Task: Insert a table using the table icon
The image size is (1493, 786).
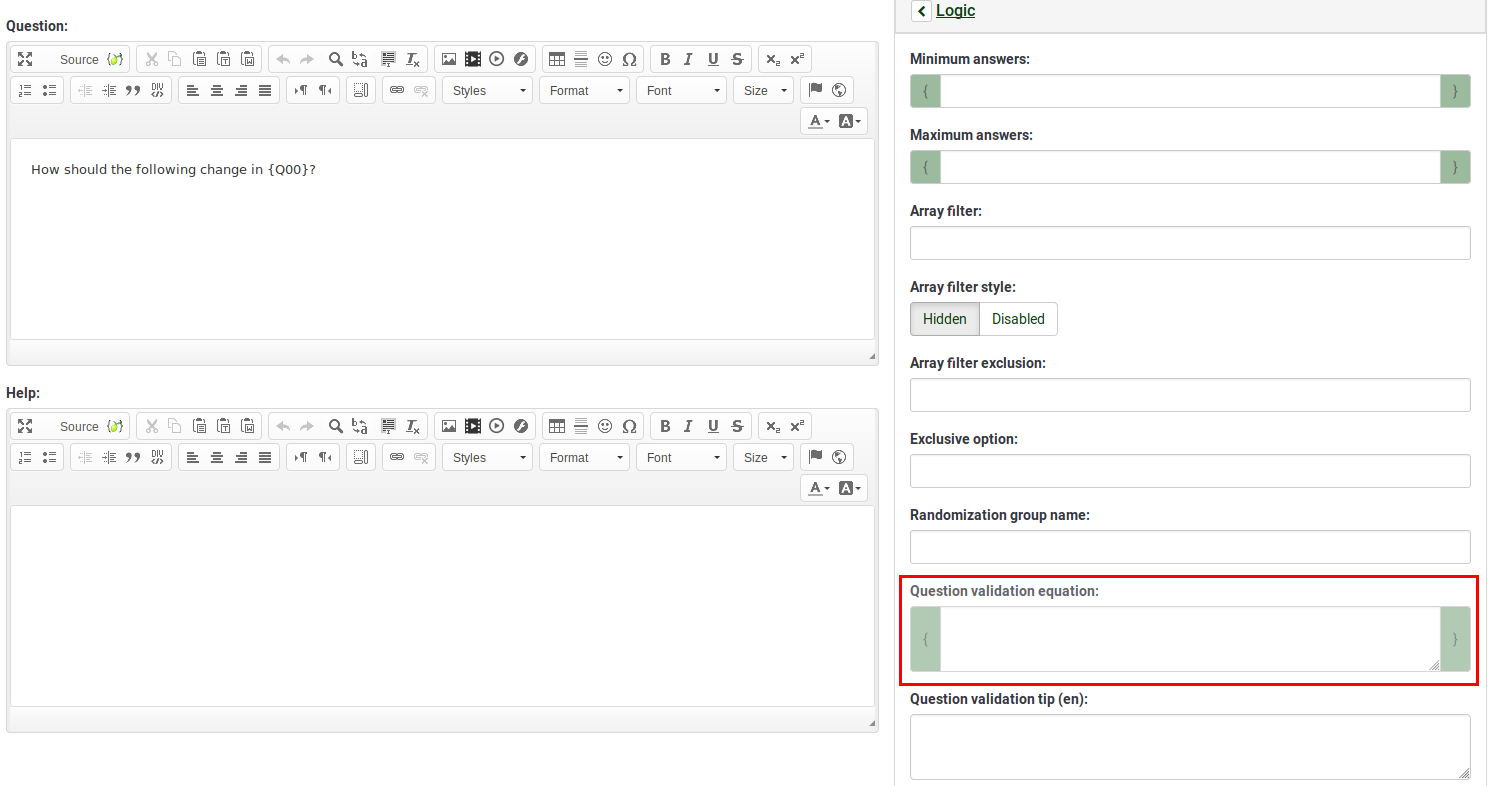Action: 557,59
